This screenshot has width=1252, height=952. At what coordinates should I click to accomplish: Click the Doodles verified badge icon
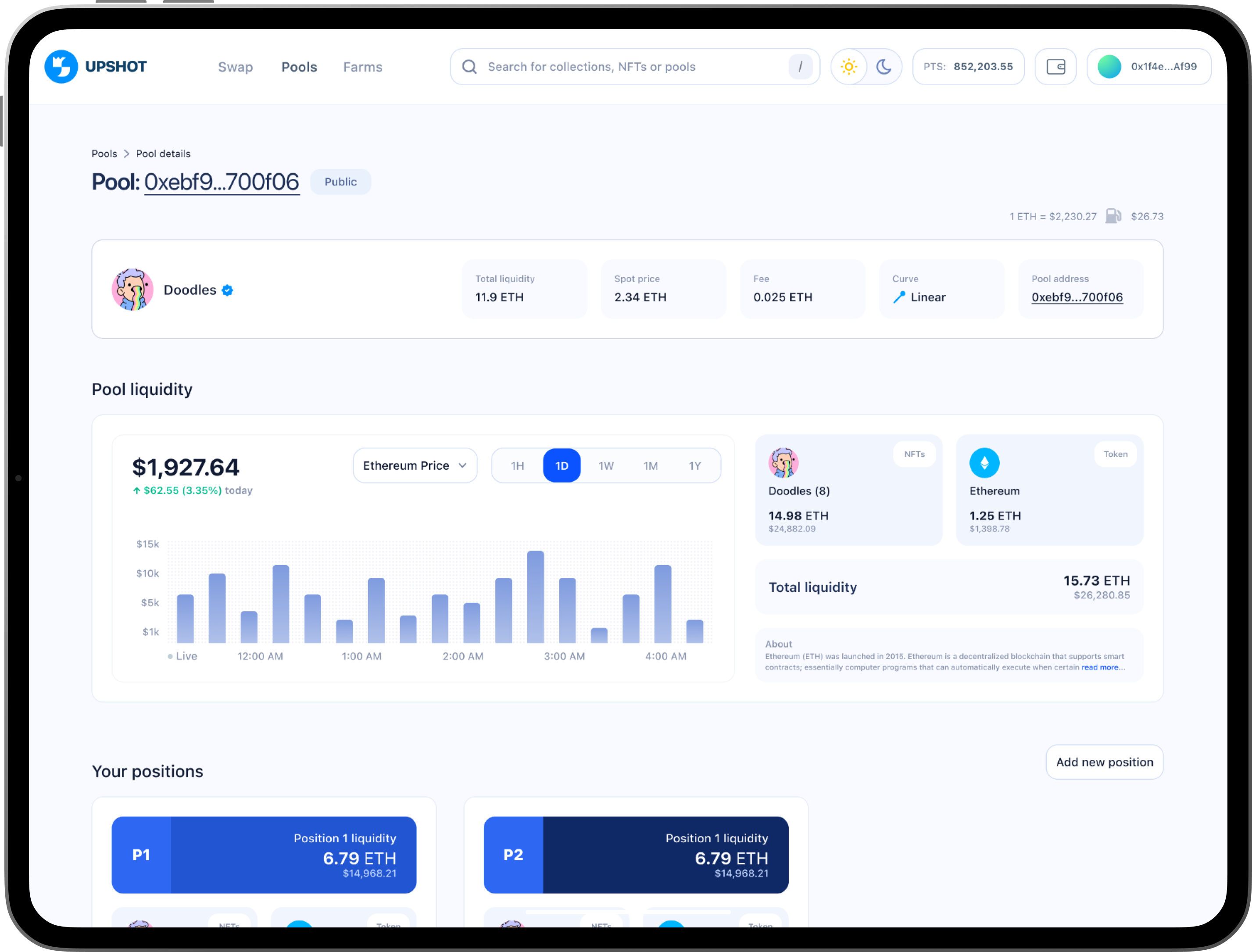[228, 290]
